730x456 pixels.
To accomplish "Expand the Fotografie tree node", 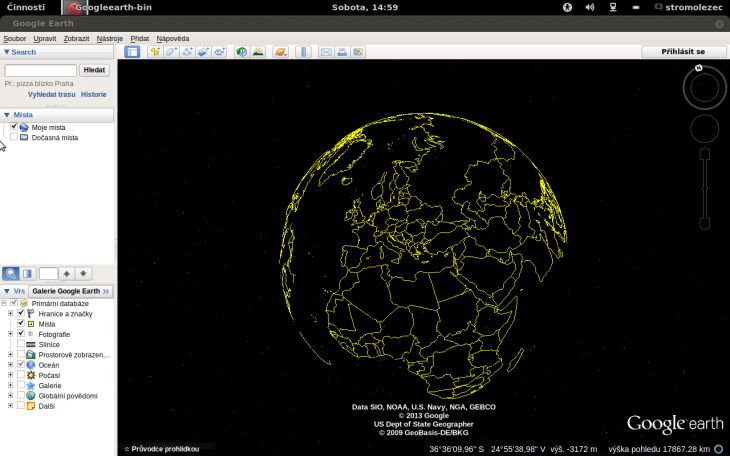I will pos(10,334).
